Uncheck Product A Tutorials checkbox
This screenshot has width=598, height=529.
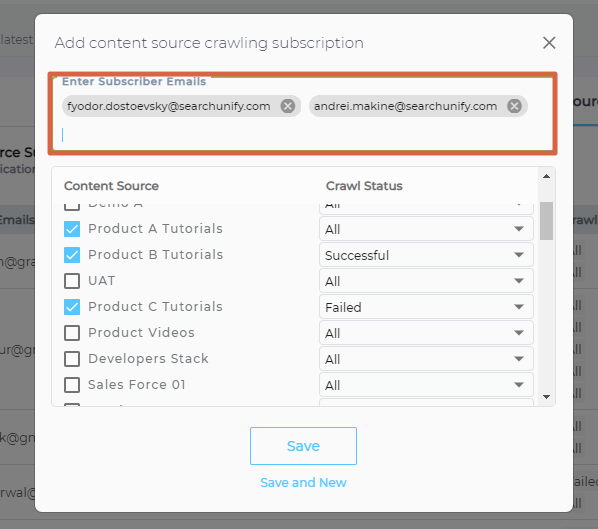tap(72, 229)
